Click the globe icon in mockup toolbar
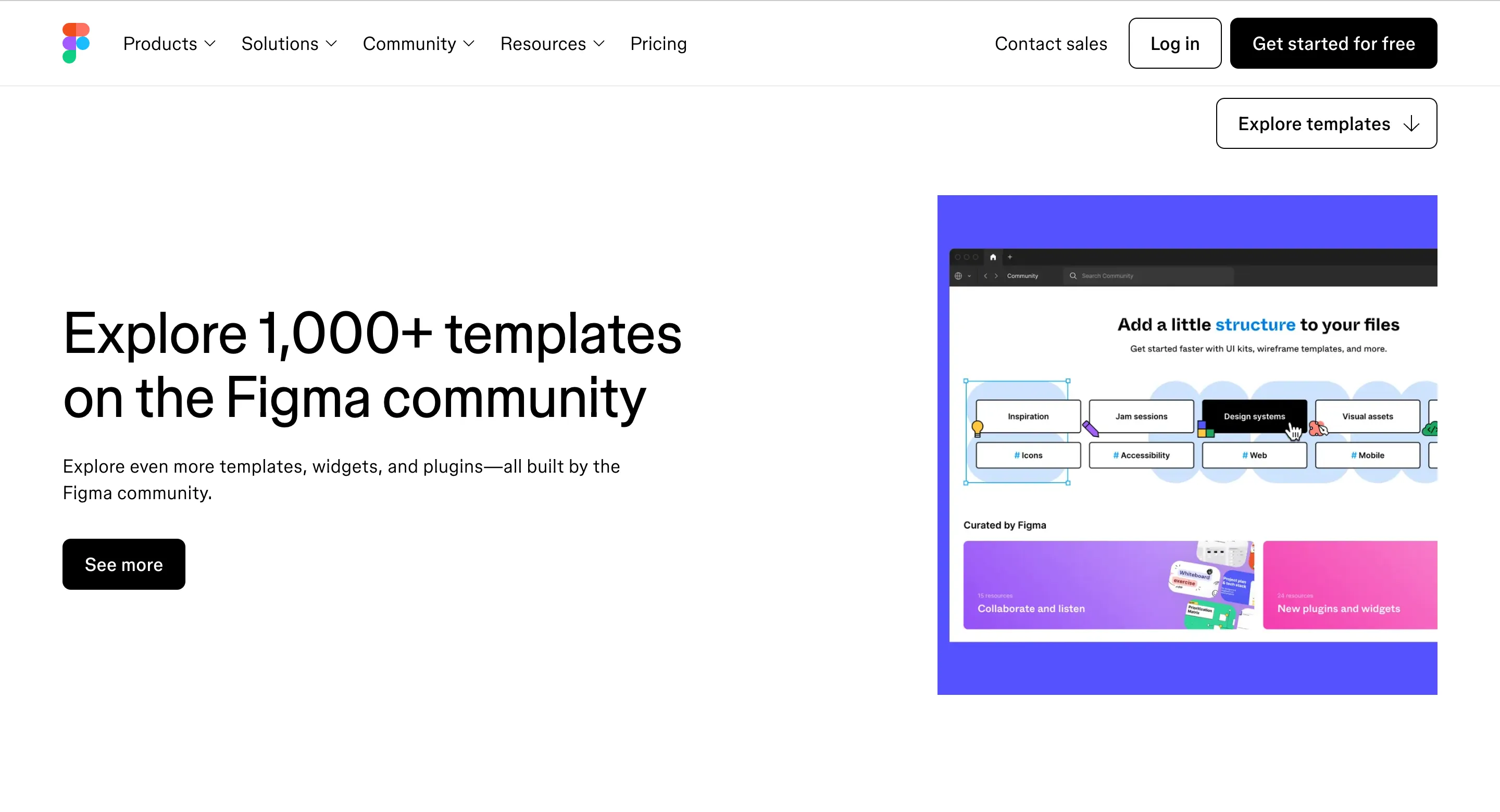This screenshot has height=812, width=1500. click(958, 276)
